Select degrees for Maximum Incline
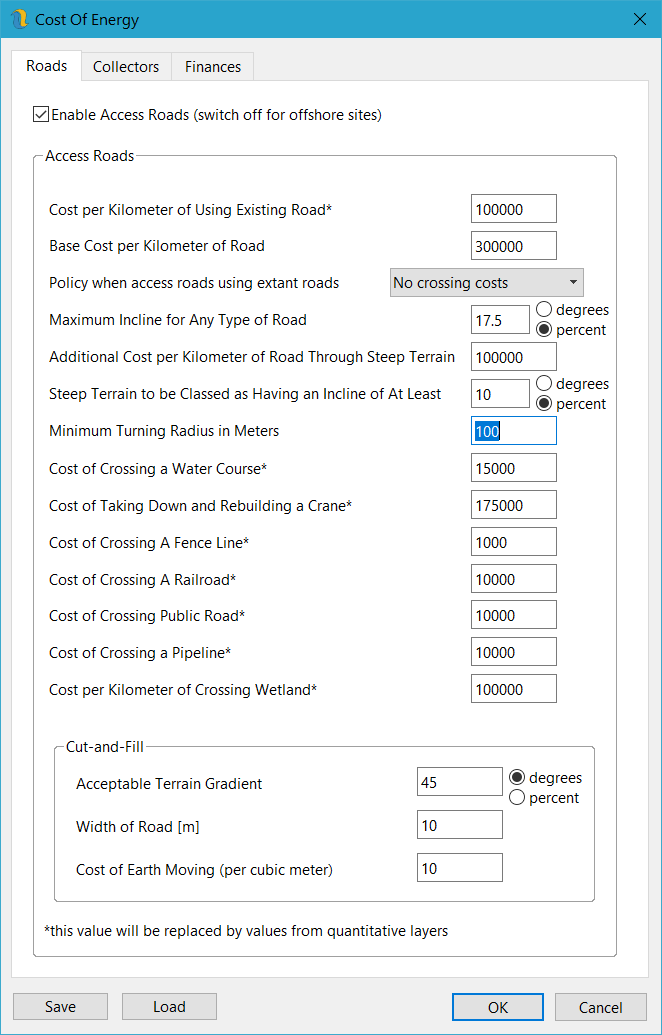The image size is (662, 1035). click(545, 310)
